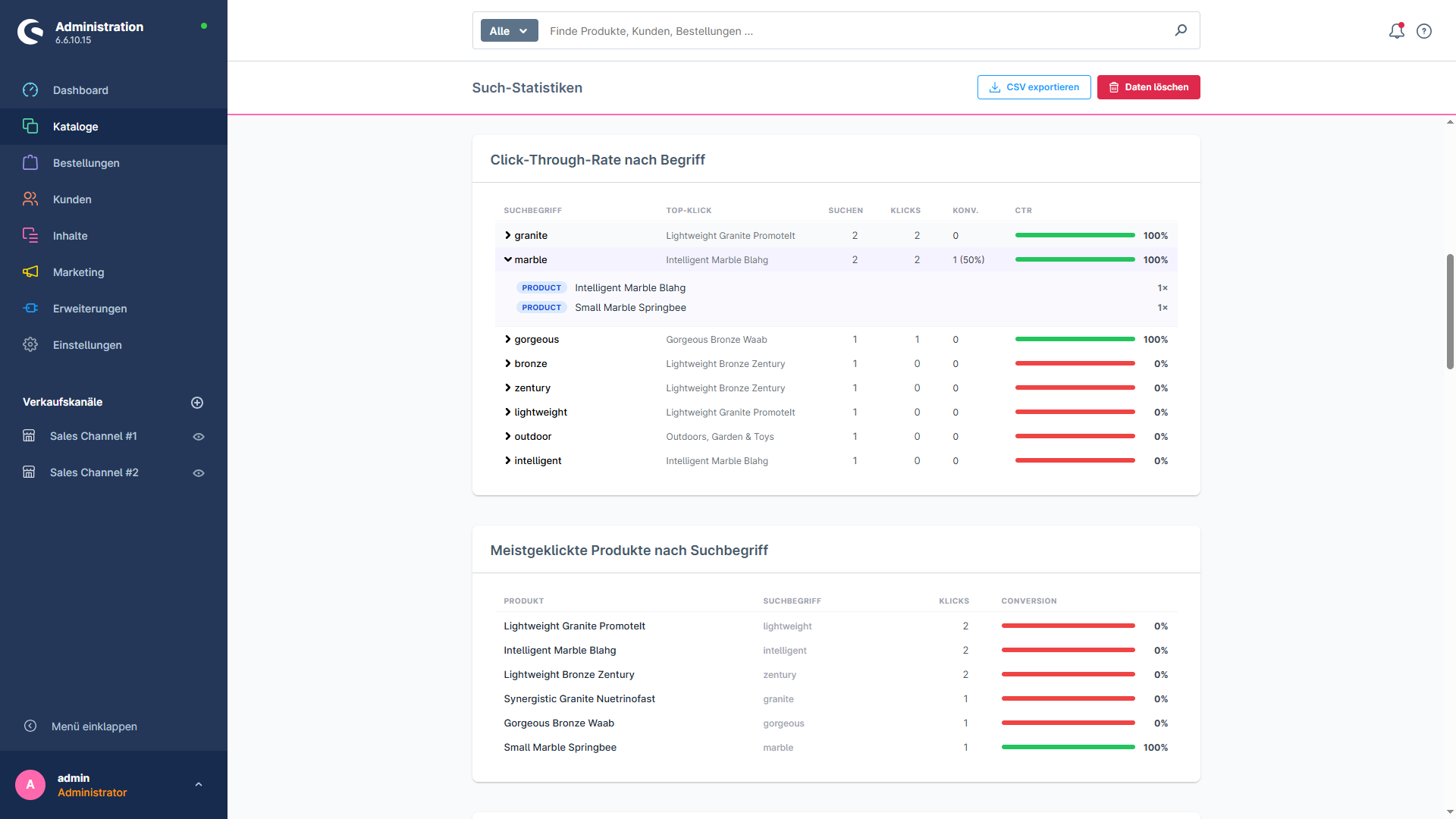Toggle the eye icon for Sales Channel #1
This screenshot has height=819, width=1456.
(x=199, y=437)
